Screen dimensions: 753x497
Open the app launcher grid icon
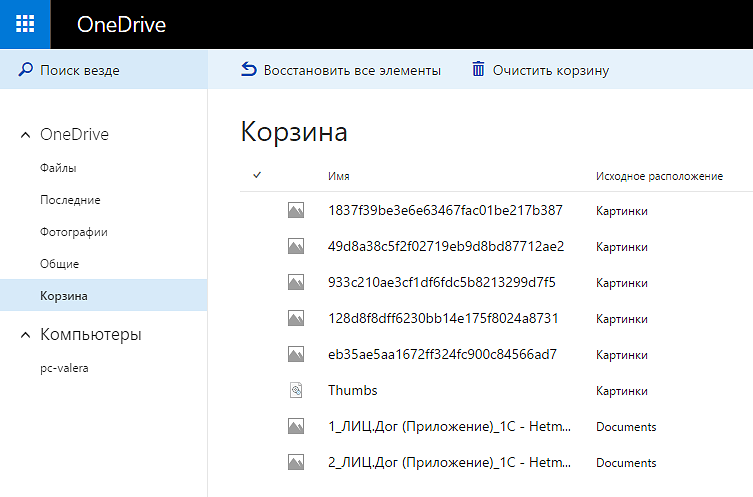(25, 24)
